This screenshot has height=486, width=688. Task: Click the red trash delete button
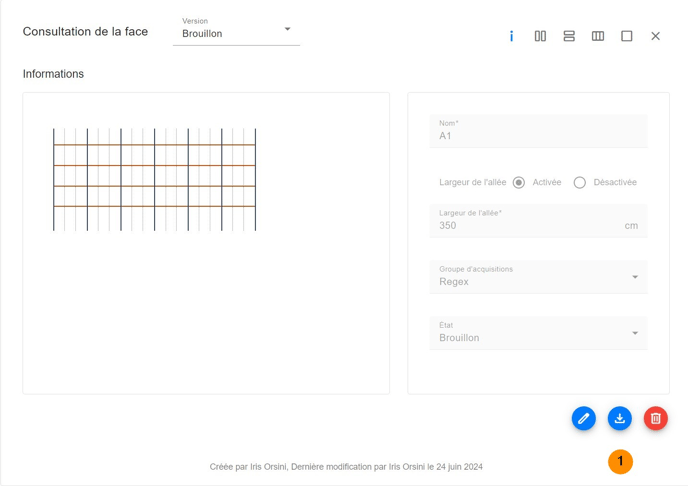[x=656, y=418]
